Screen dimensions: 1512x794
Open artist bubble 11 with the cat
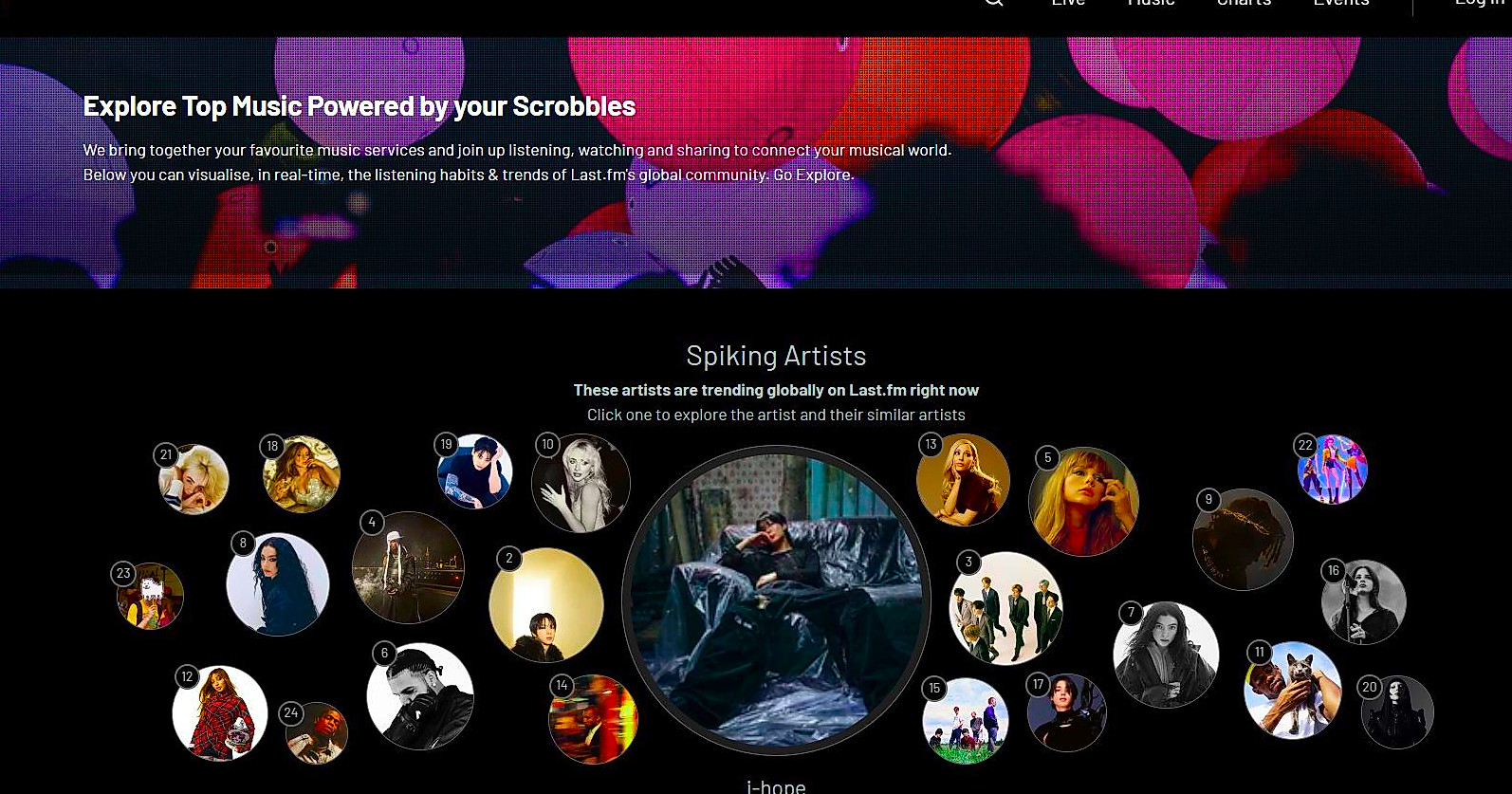(x=1293, y=691)
